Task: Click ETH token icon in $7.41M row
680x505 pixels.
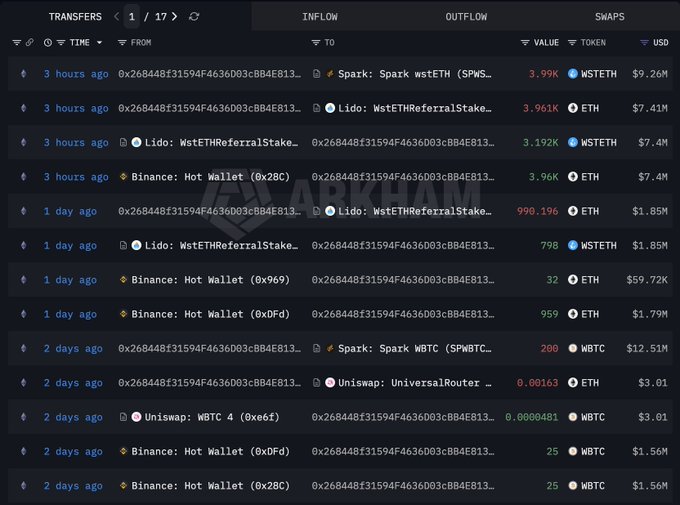Action: pyautogui.click(x=573, y=108)
